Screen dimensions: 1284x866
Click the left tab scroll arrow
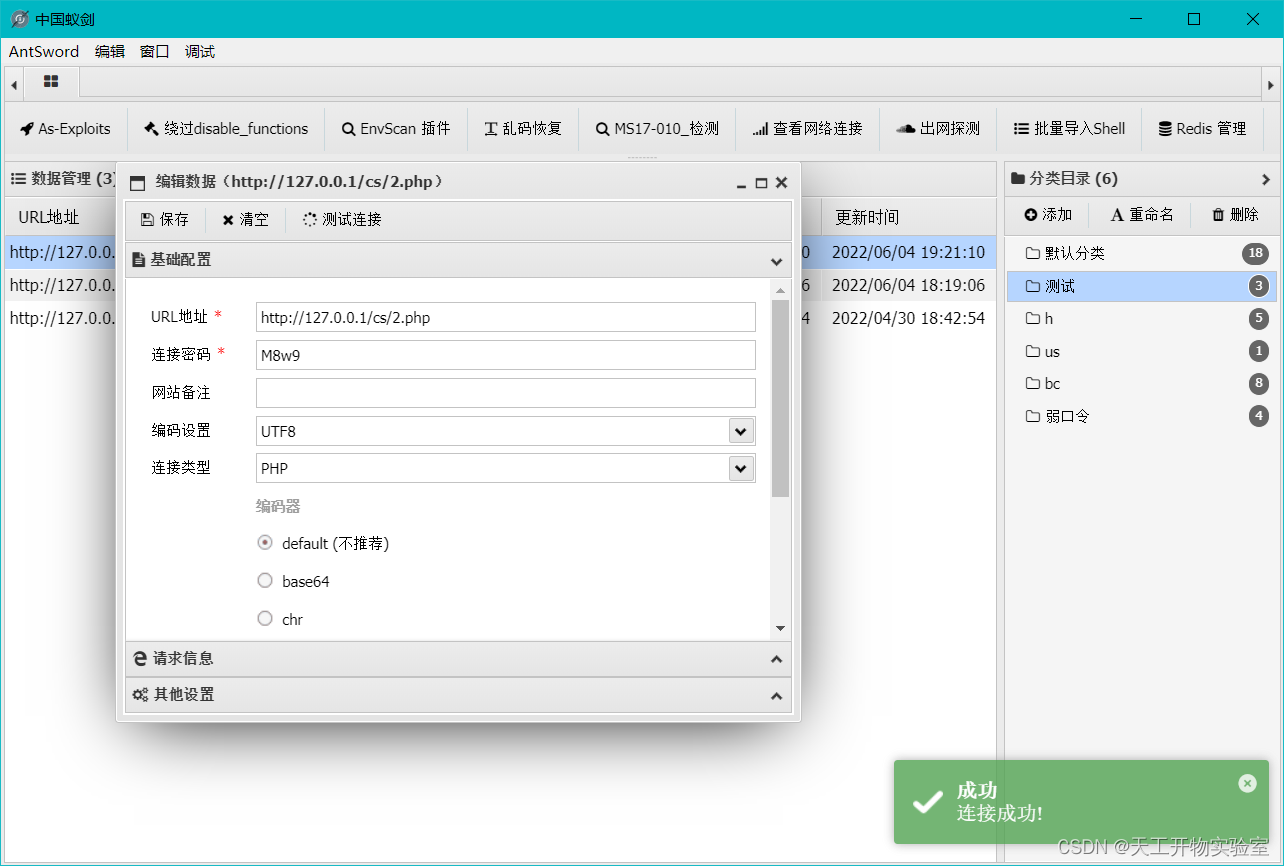tap(14, 86)
